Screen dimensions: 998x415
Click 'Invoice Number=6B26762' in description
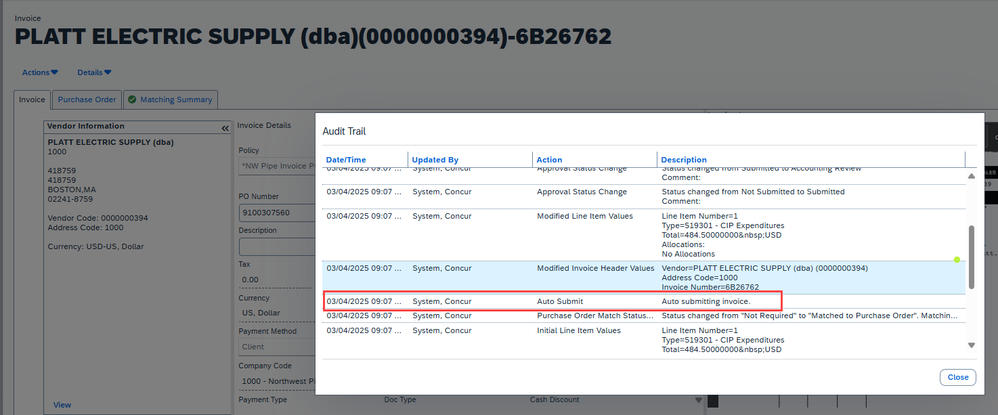click(708, 287)
